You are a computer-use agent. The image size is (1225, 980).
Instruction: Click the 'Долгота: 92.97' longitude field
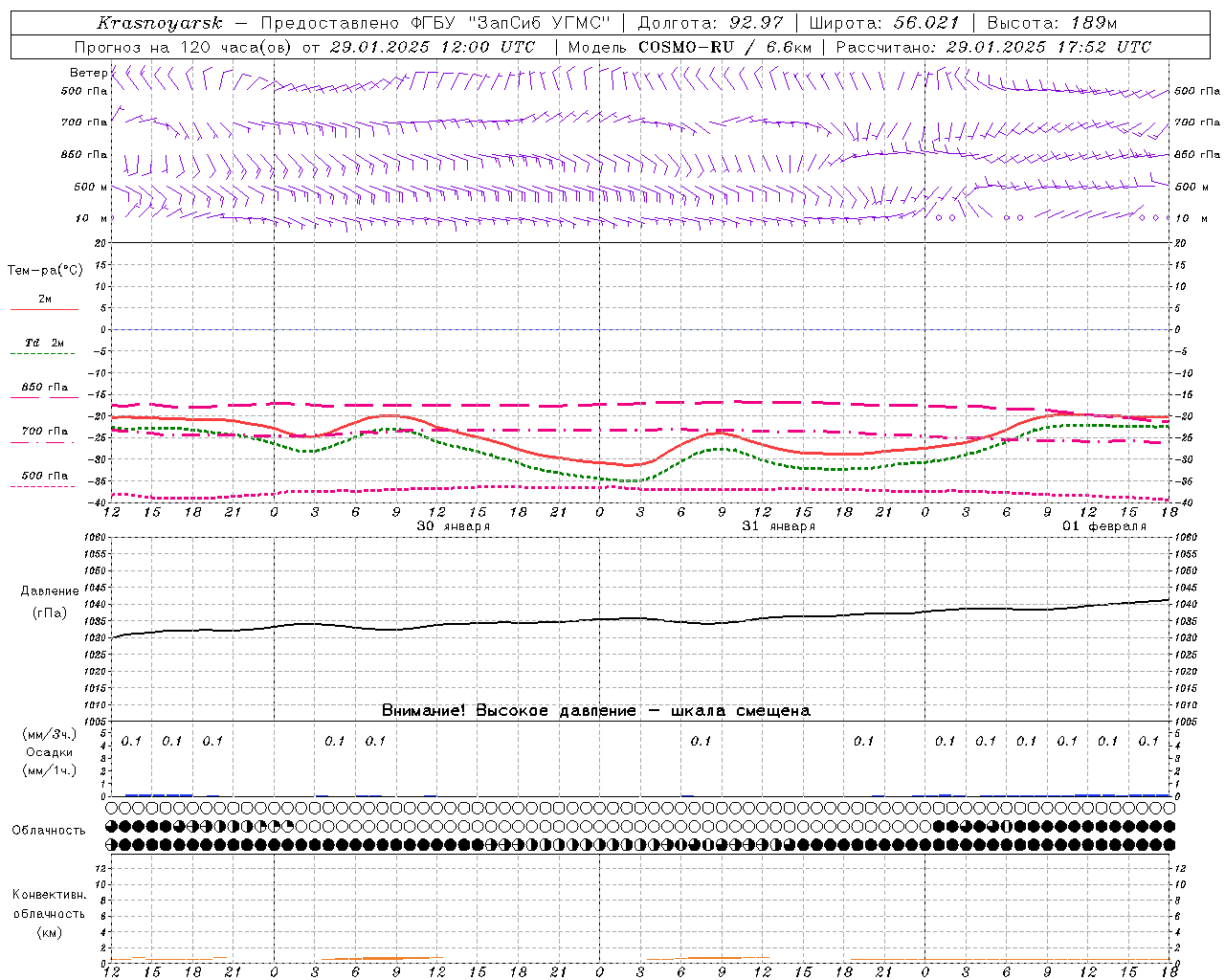(x=710, y=23)
